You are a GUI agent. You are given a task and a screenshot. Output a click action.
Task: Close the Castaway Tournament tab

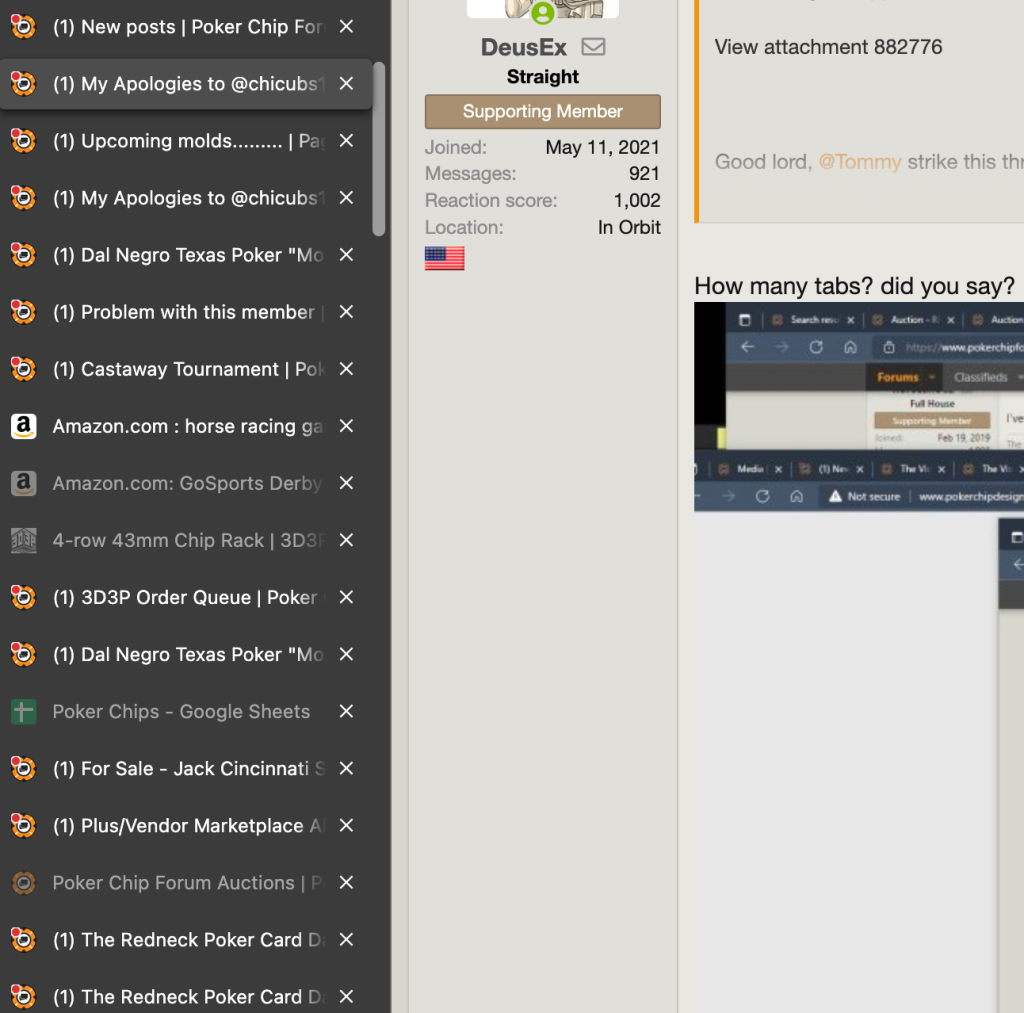[346, 369]
